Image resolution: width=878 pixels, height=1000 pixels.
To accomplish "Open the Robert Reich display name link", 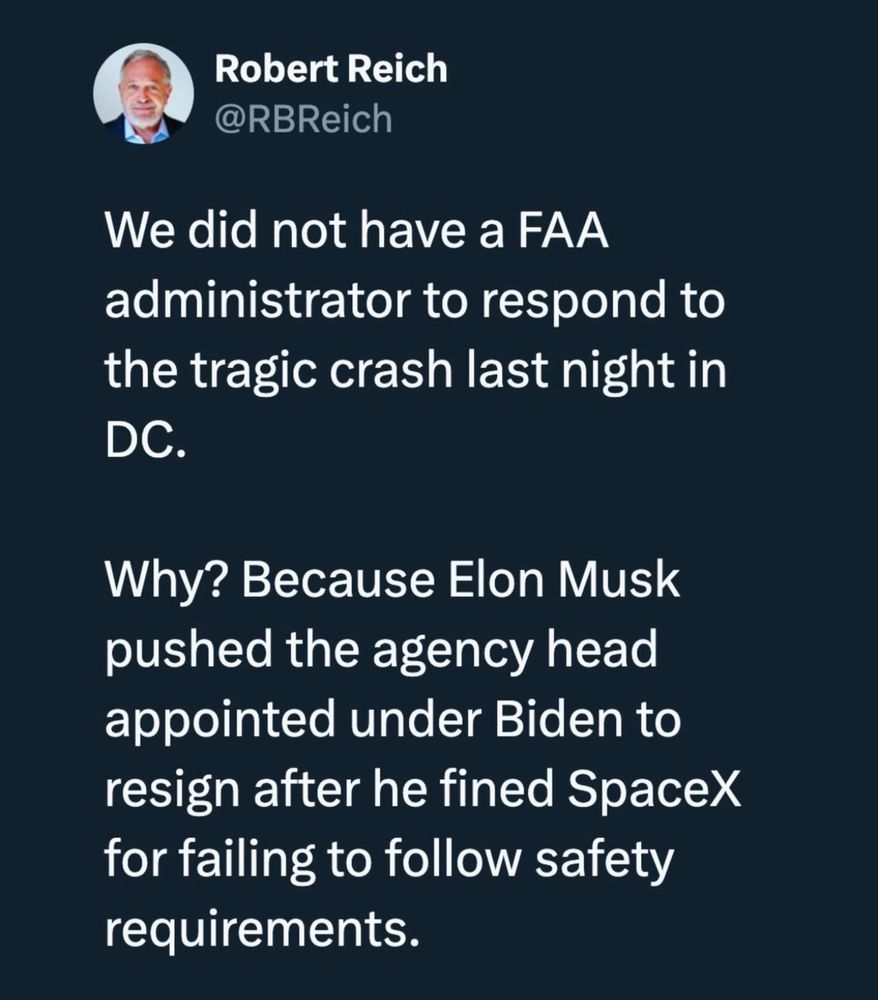I will [x=331, y=69].
